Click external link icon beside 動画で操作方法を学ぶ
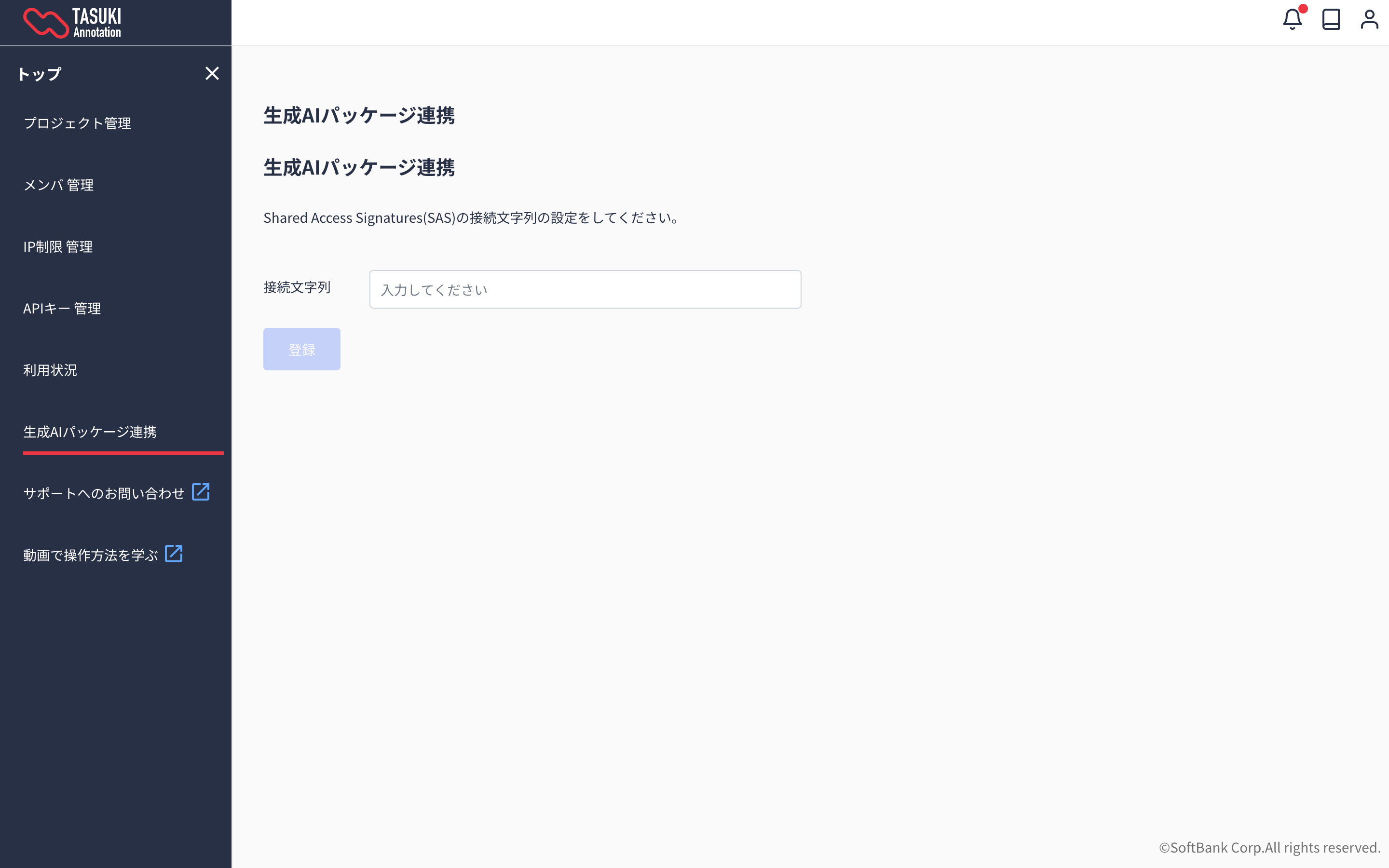 click(x=173, y=554)
